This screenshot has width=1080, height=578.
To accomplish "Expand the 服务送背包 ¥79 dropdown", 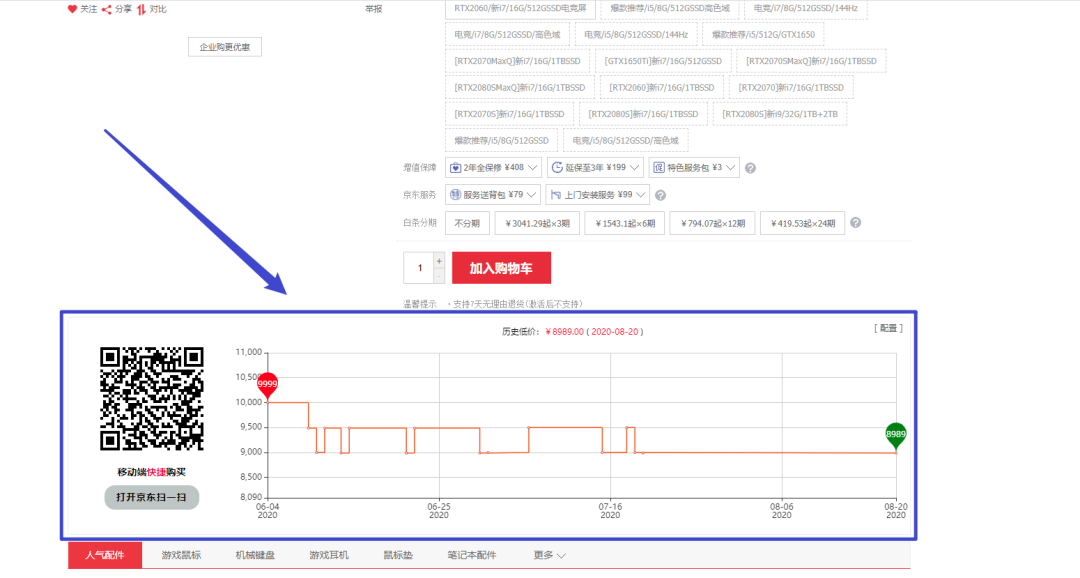I will [x=492, y=195].
